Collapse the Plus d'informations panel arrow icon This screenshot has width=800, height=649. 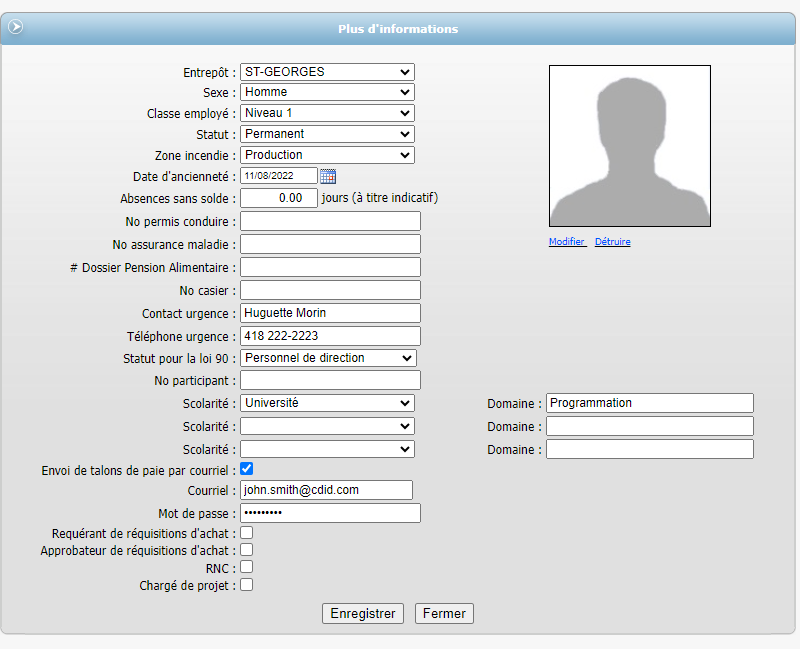16,26
